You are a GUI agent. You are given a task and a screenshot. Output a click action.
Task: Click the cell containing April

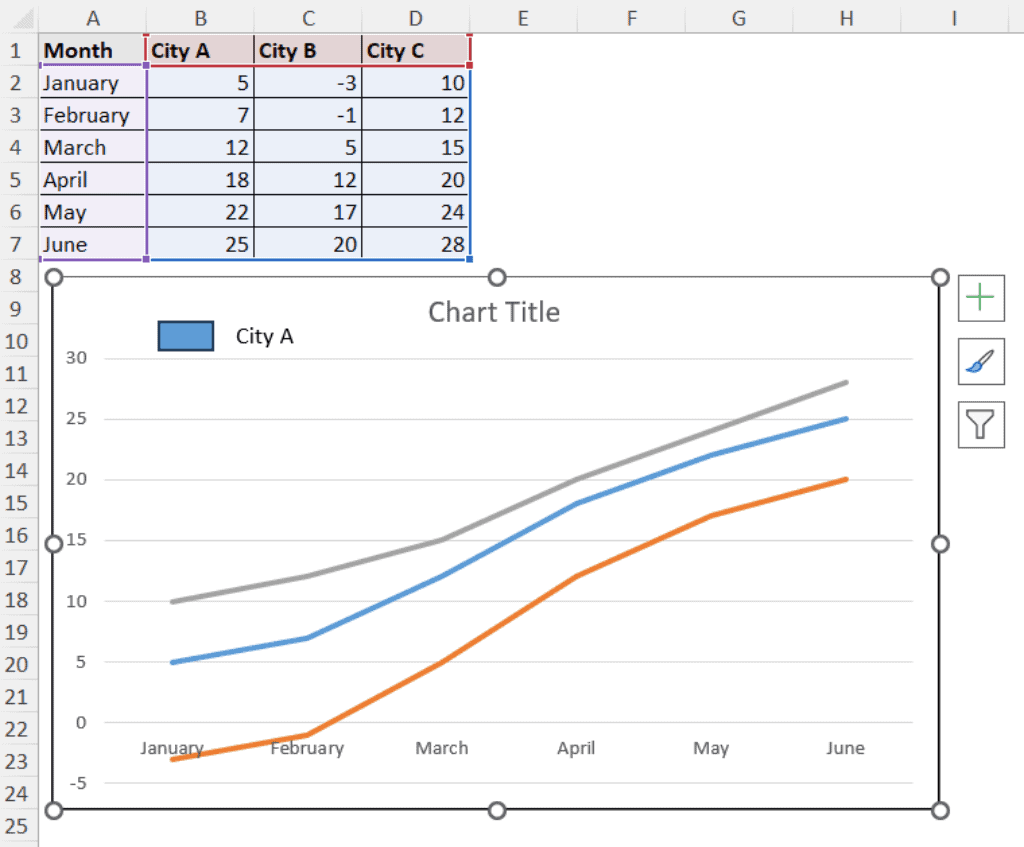[92, 179]
